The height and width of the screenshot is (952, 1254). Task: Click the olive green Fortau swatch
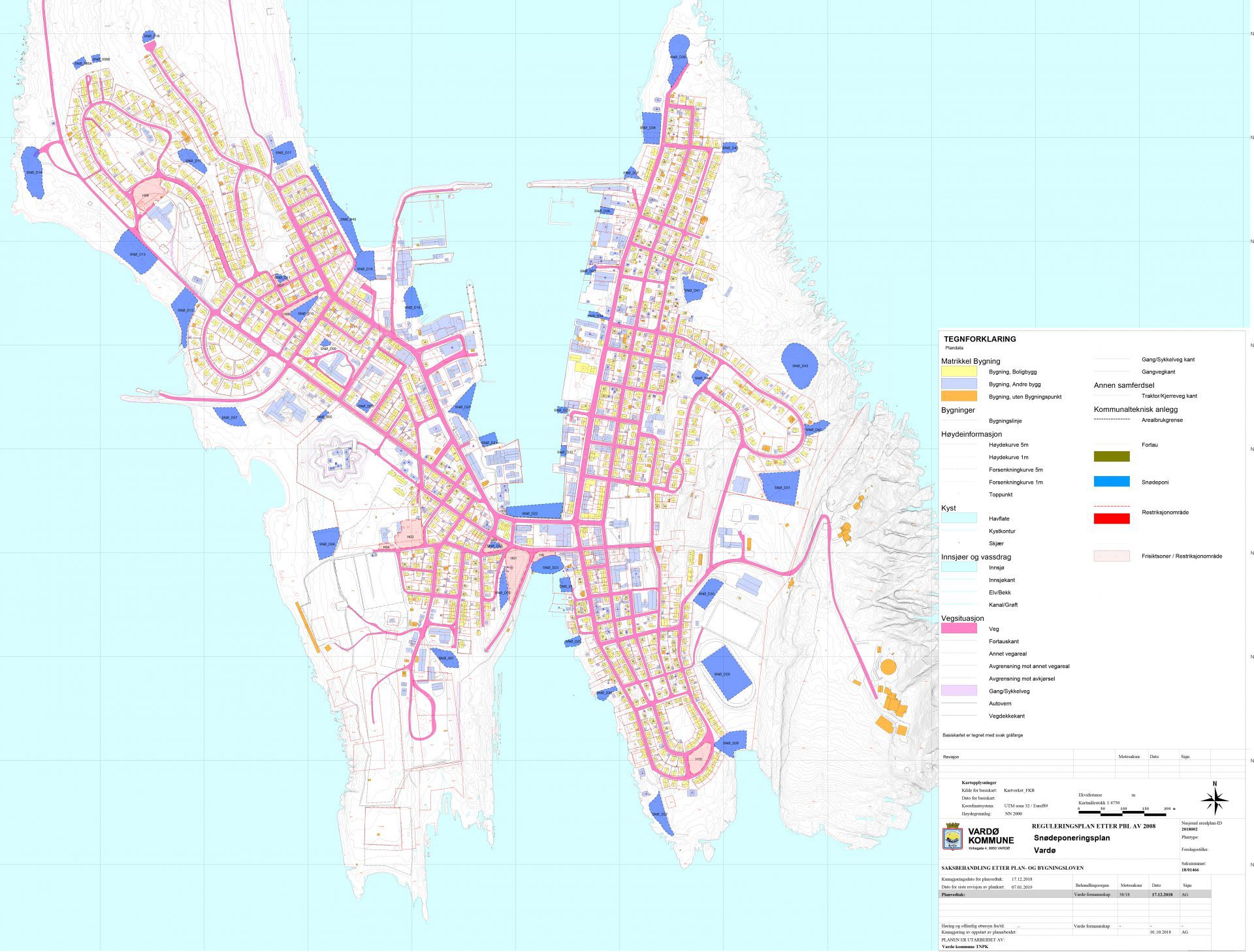[1112, 457]
